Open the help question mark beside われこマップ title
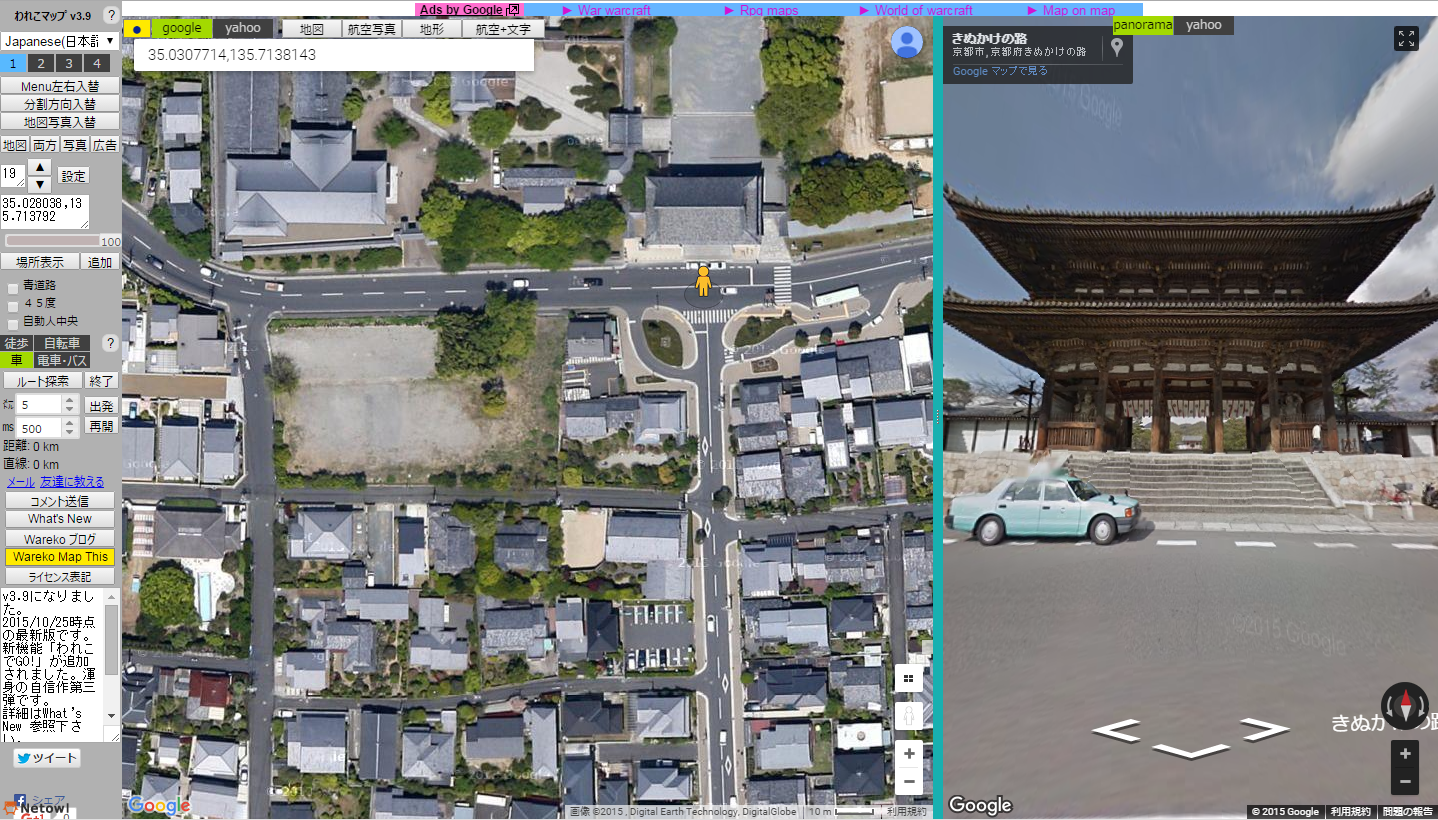 pos(110,15)
